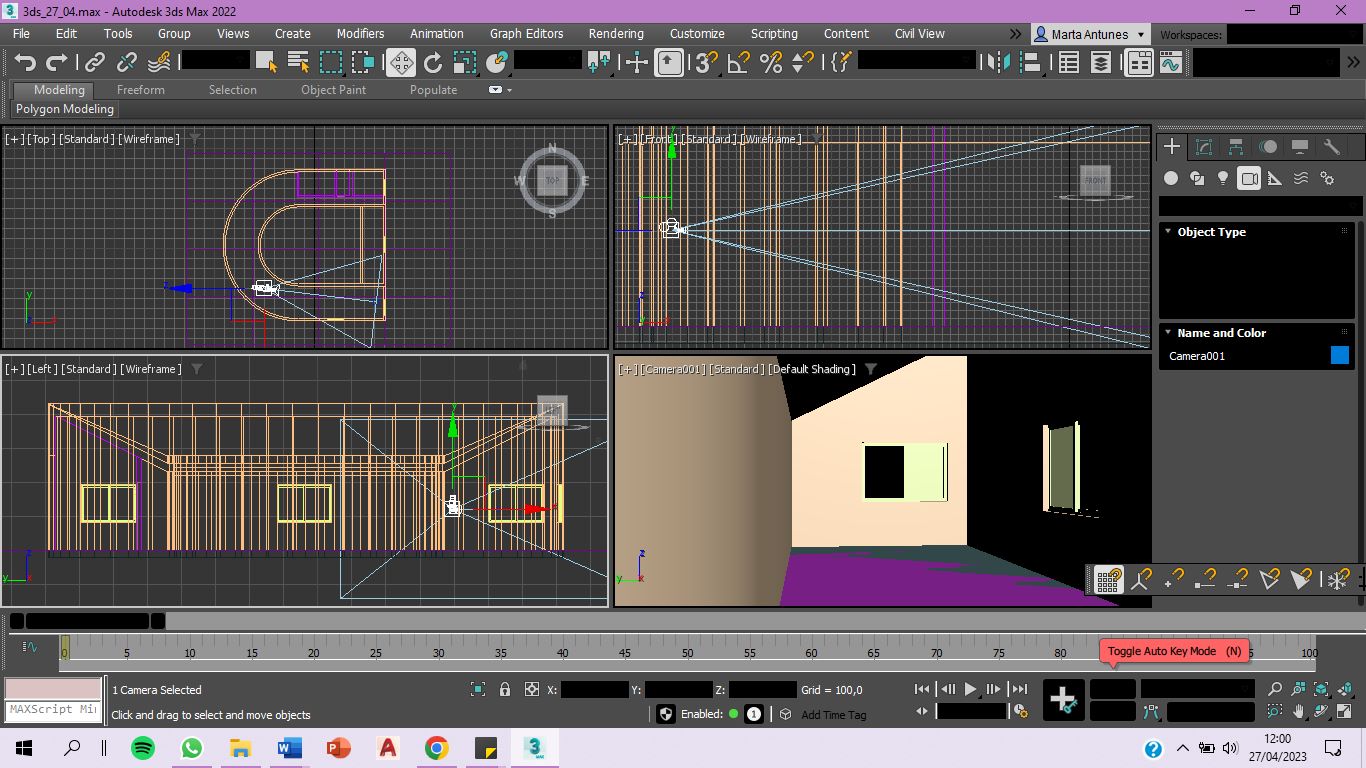Viewport: 1366px width, 768px height.
Task: Select the Space Warps create category
Action: click(x=1301, y=178)
